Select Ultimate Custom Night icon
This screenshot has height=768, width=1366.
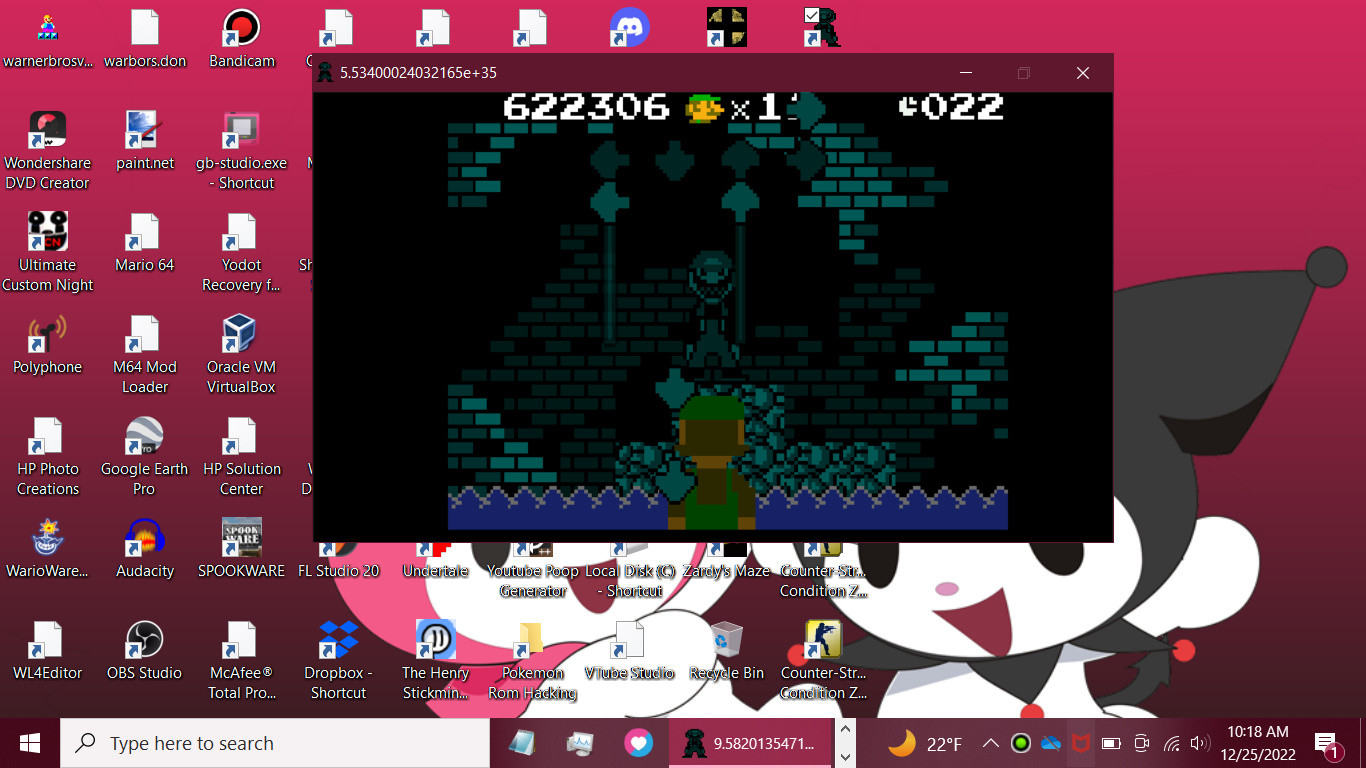coord(47,253)
